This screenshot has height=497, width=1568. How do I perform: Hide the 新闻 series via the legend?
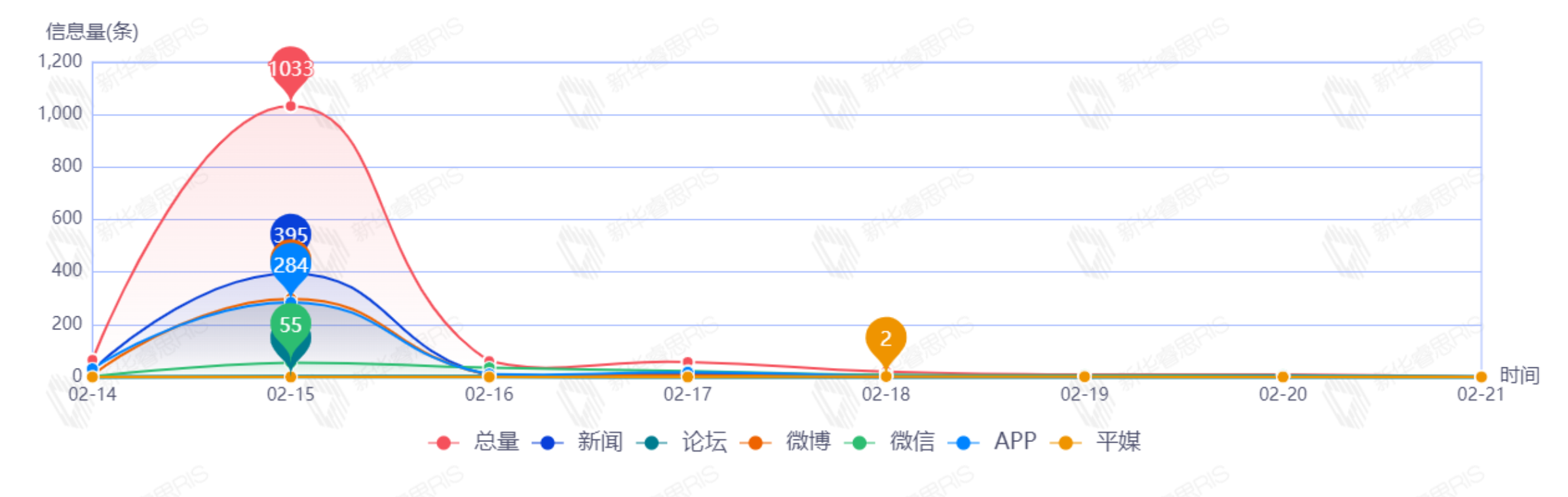(x=578, y=442)
